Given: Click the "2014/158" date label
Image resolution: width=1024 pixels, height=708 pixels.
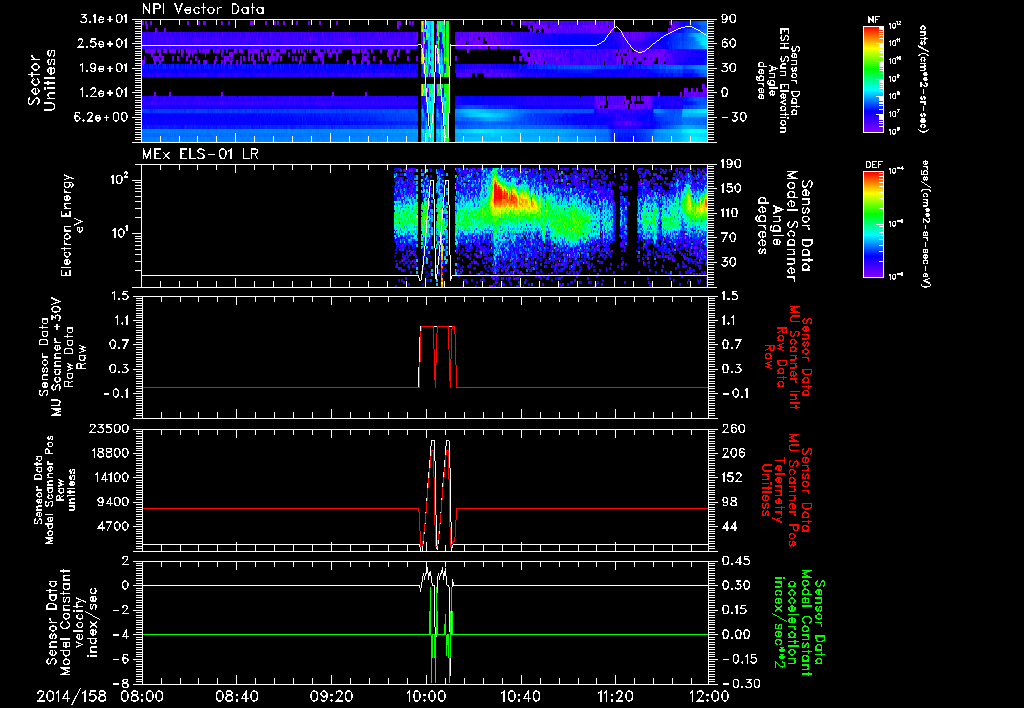Looking at the screenshot, I should pyautogui.click(x=71, y=696).
